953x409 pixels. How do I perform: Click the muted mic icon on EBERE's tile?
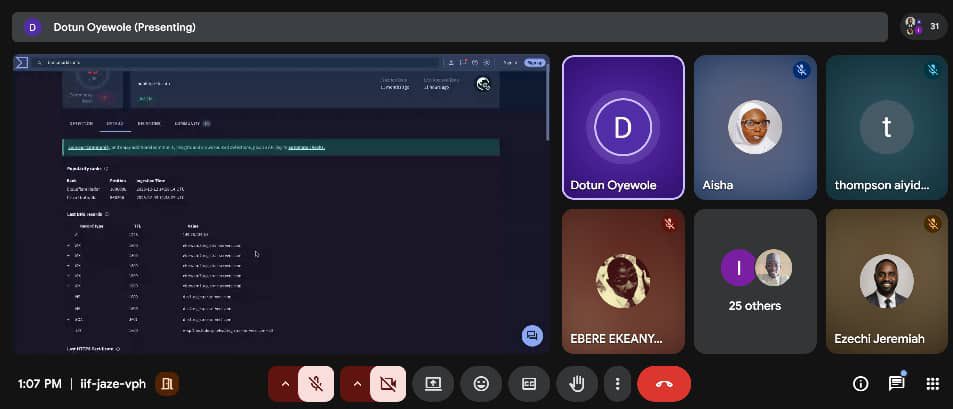pos(670,224)
